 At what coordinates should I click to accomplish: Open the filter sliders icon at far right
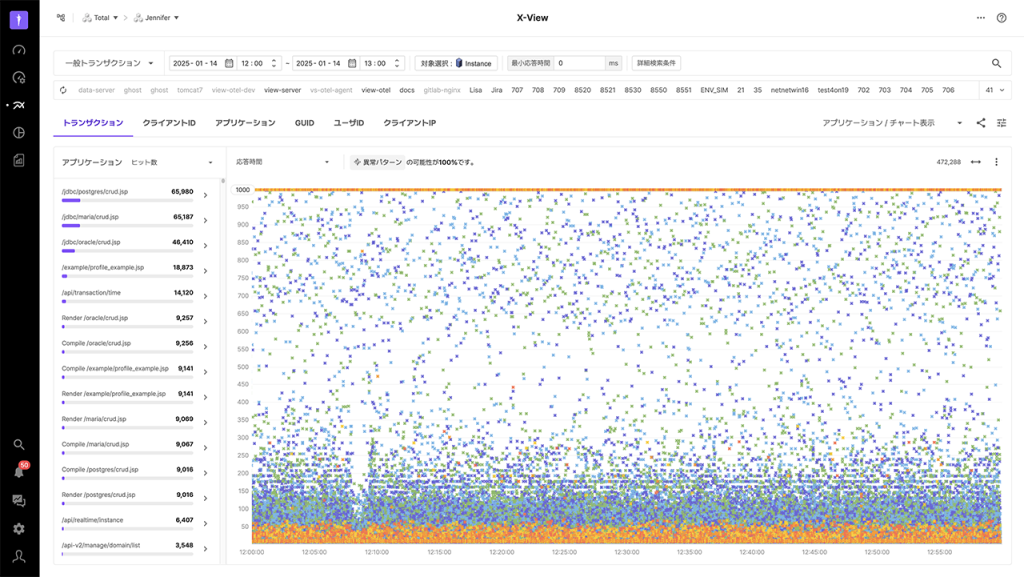coord(1000,123)
